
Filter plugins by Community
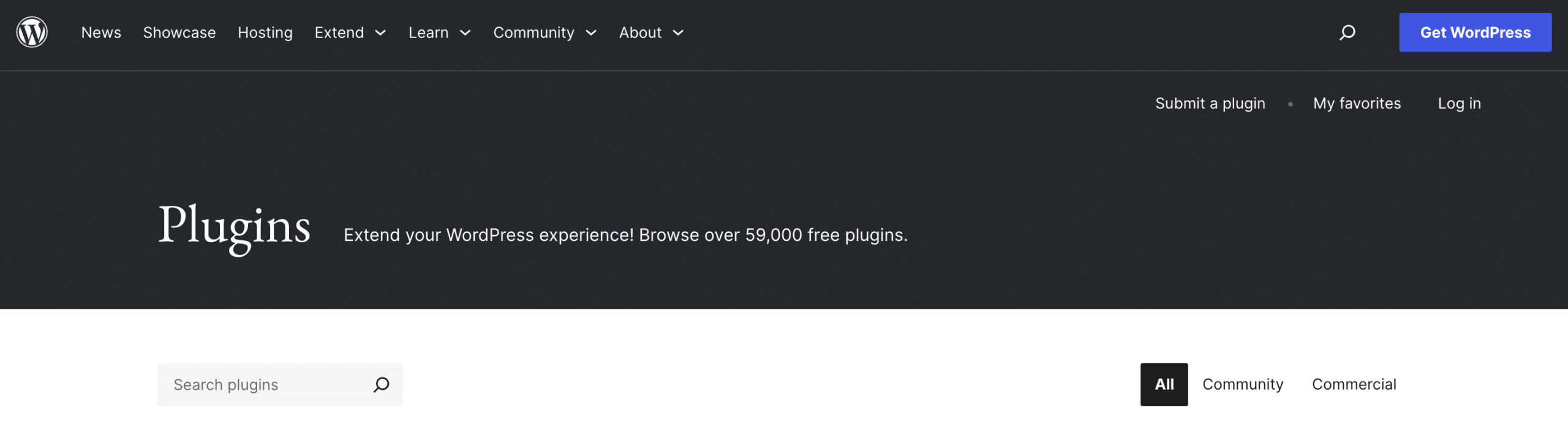1242,385
